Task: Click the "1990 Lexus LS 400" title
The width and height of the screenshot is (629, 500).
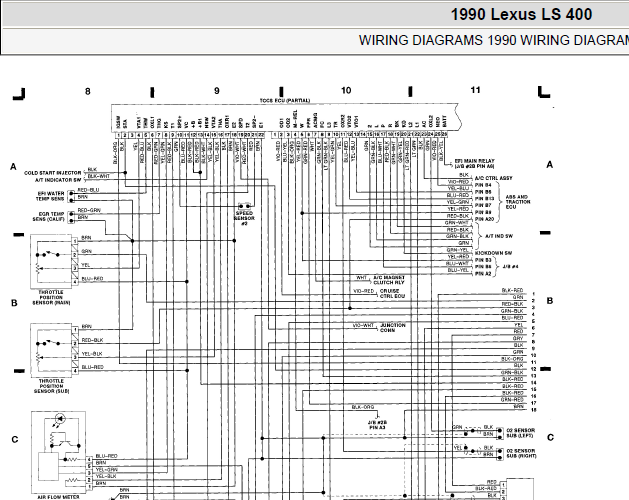Action: coord(521,14)
